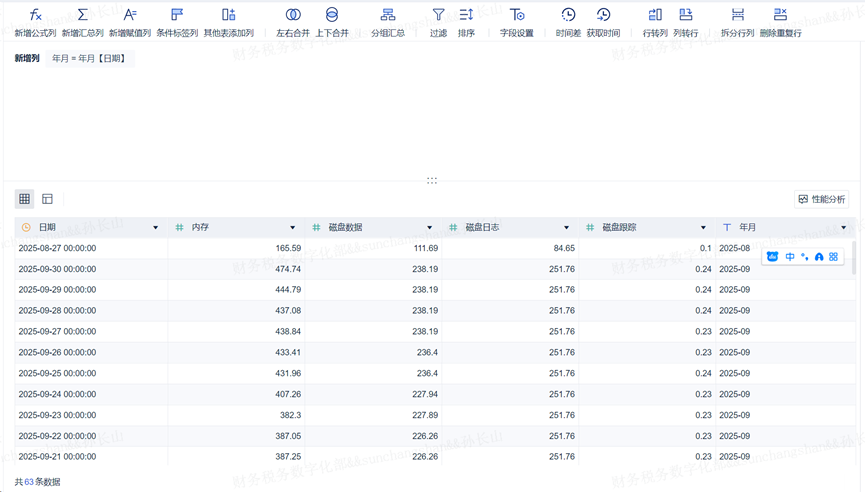865x492 pixels.
Task: Switch to the alternate layout view icon
Action: pyautogui.click(x=47, y=199)
